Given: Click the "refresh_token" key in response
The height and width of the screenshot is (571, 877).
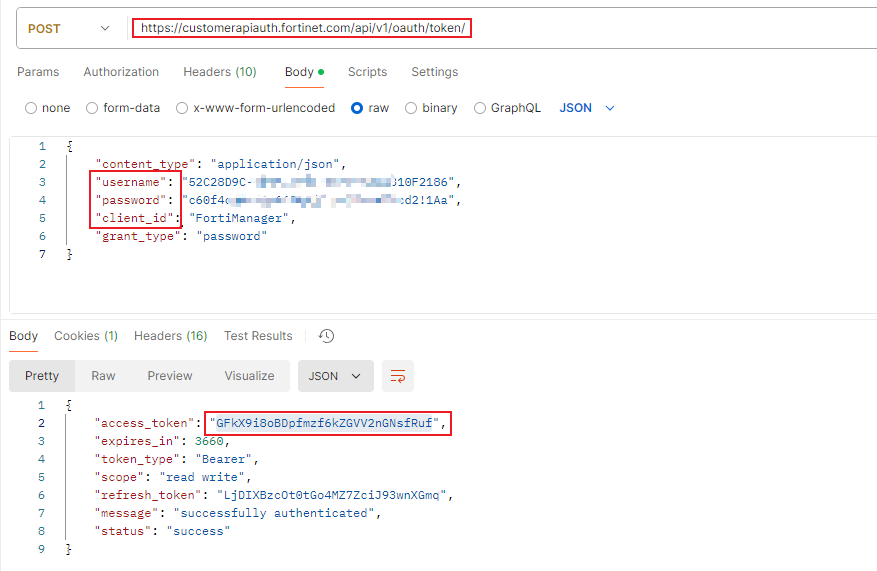Looking at the screenshot, I should click(x=148, y=495).
